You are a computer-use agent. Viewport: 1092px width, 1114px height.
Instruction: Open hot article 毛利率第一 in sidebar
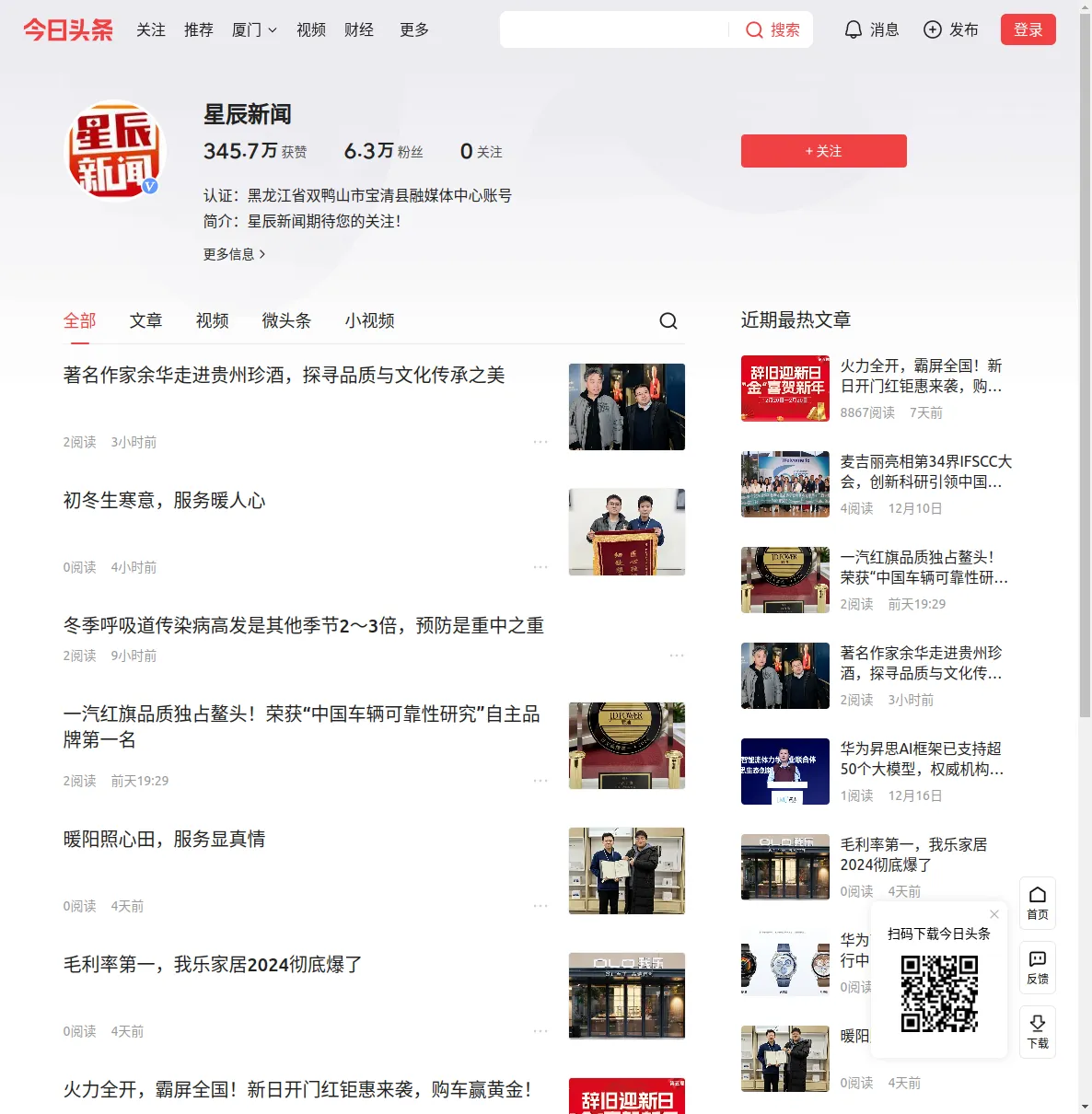pyautogui.click(x=914, y=855)
